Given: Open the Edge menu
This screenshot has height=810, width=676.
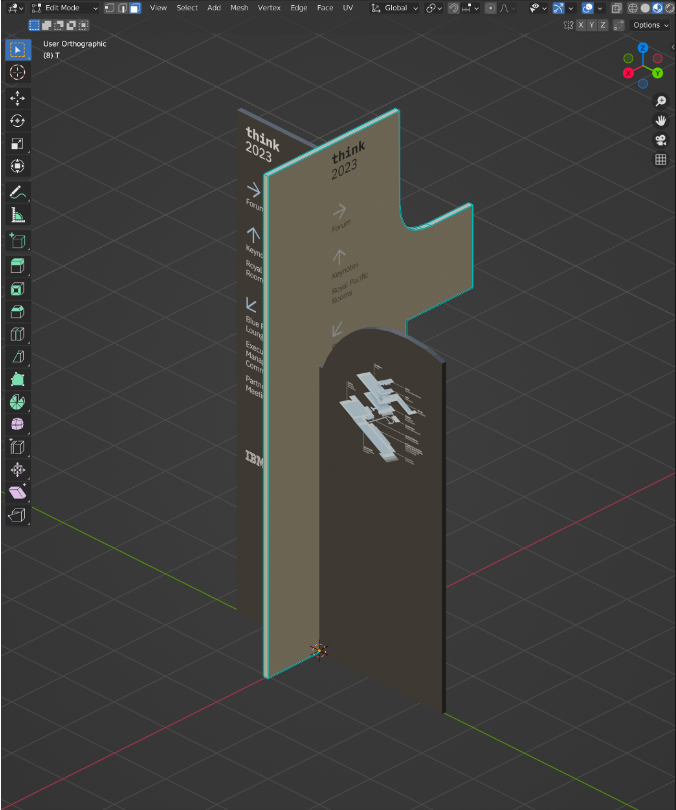Looking at the screenshot, I should click(298, 8).
